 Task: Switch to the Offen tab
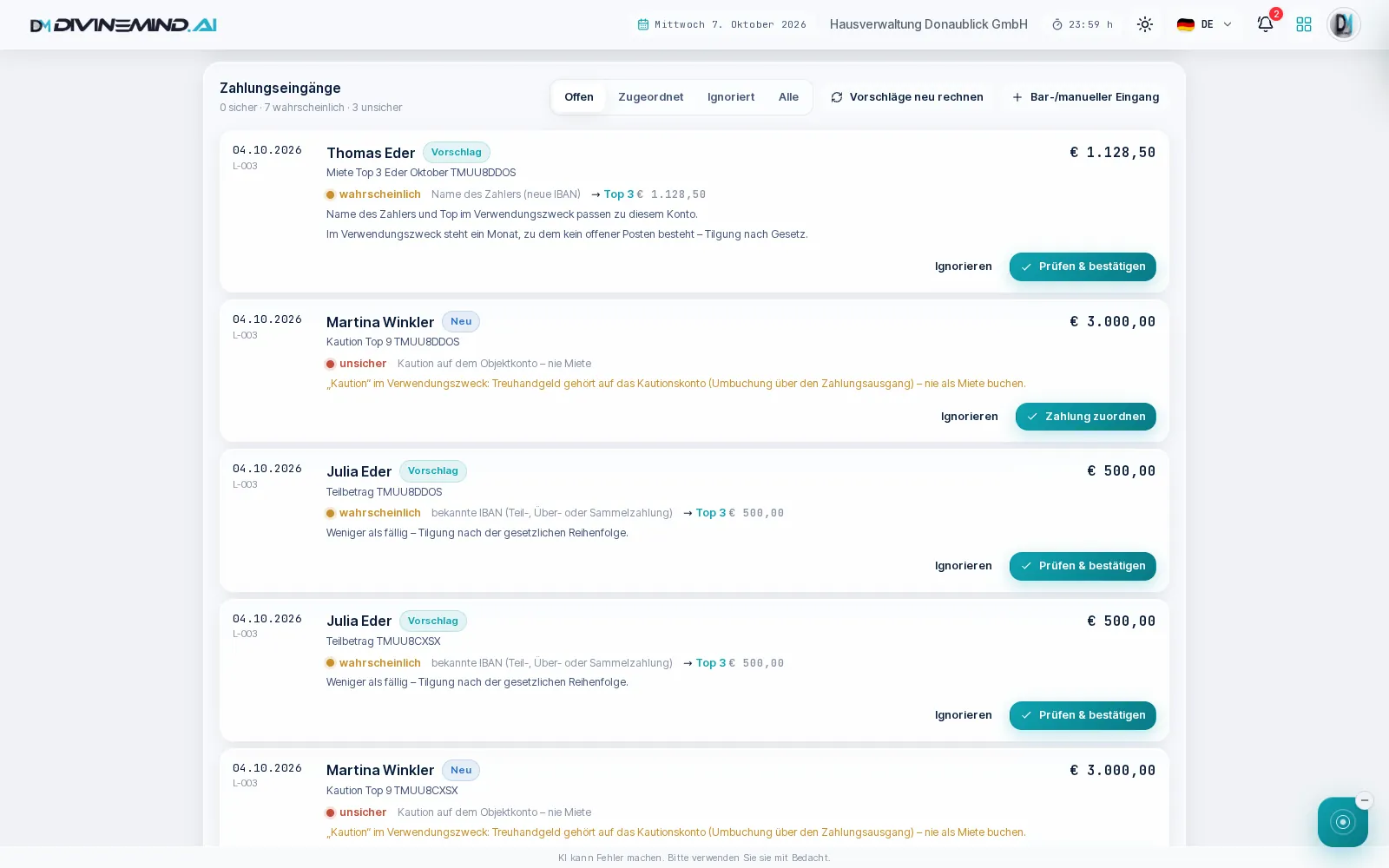tap(579, 97)
